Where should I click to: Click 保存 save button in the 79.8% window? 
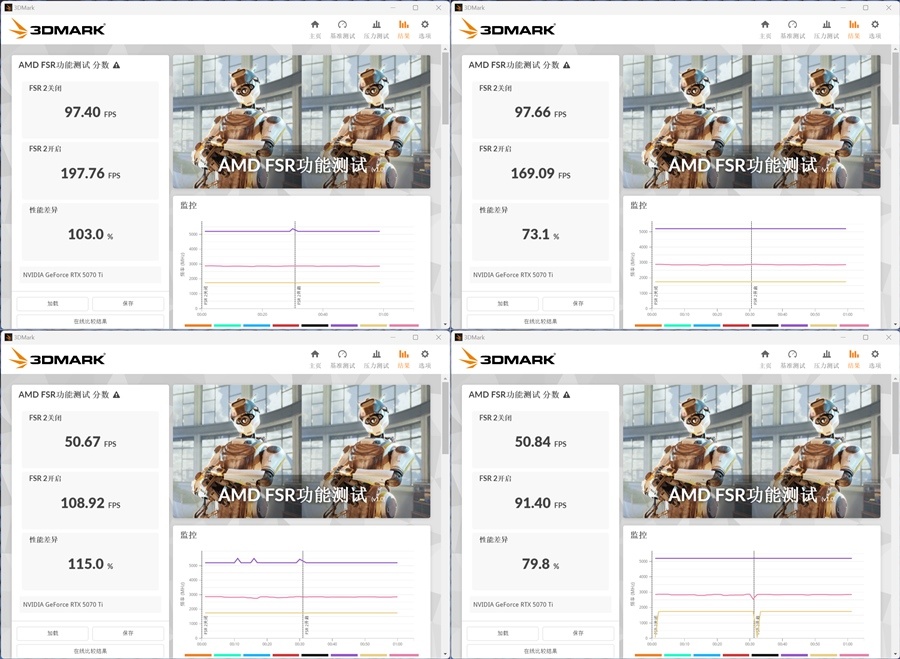pos(578,633)
